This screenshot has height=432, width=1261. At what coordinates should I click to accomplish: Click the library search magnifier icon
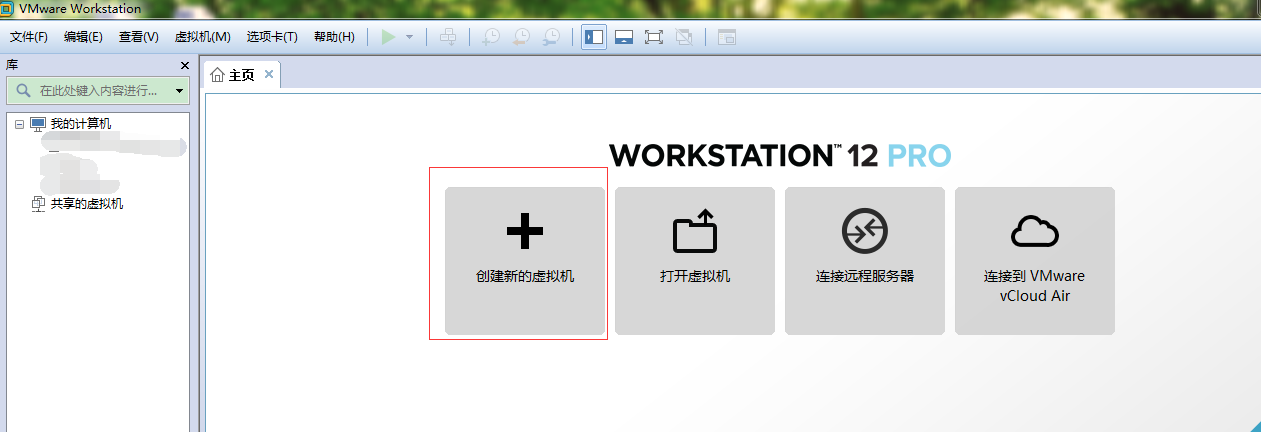coord(23,91)
